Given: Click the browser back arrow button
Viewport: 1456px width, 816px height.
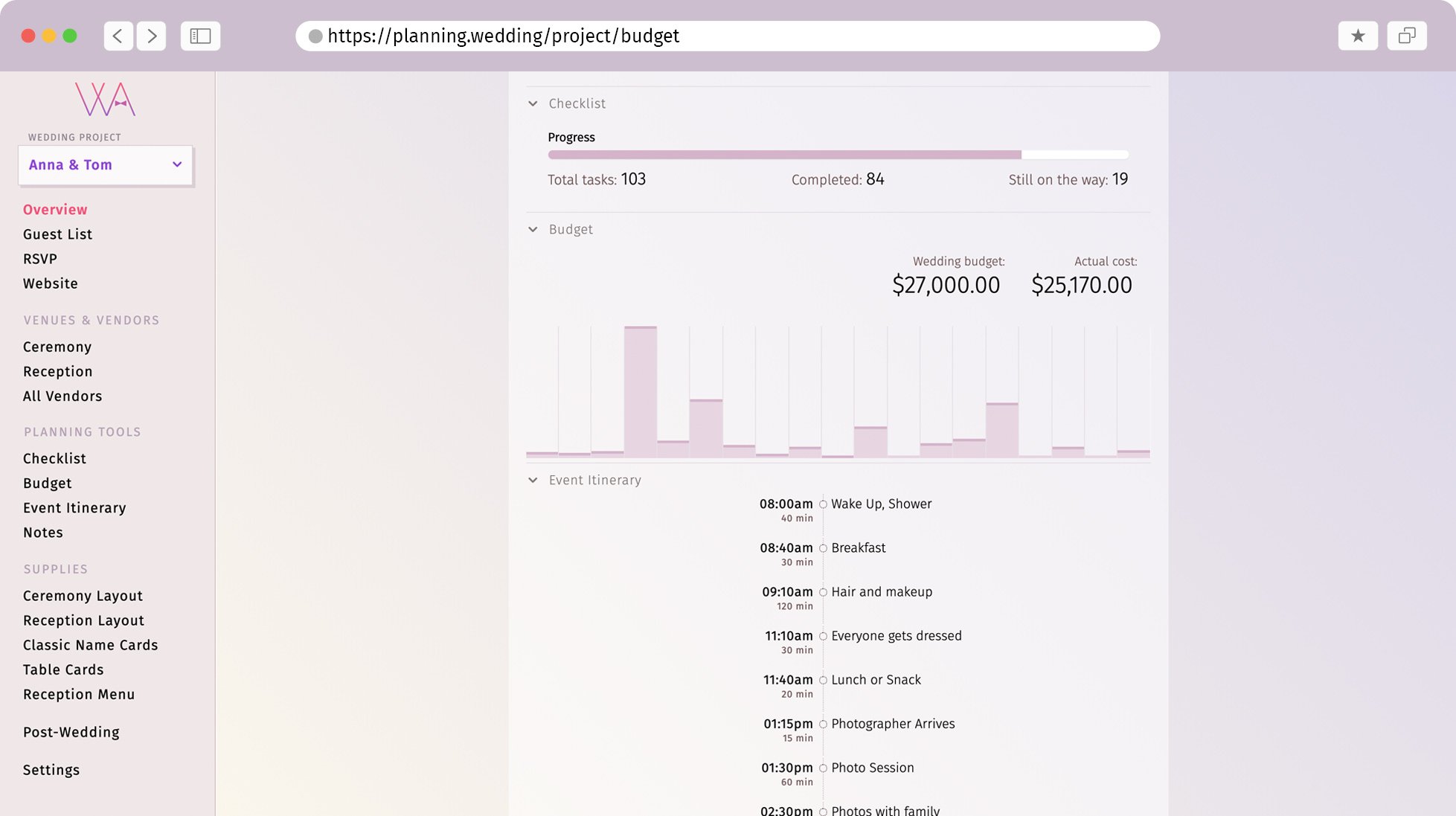Looking at the screenshot, I should 118,36.
